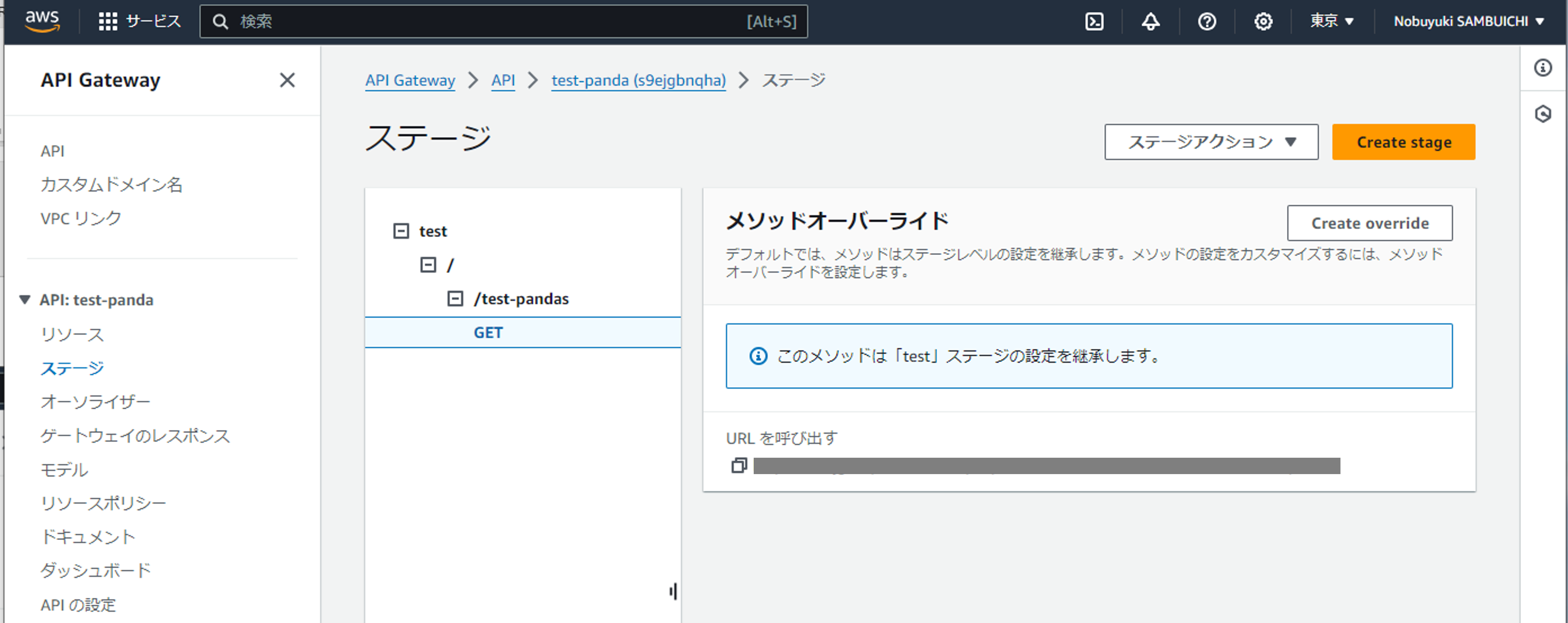Collapse the test stage node
This screenshot has width=1568, height=623.
click(401, 231)
